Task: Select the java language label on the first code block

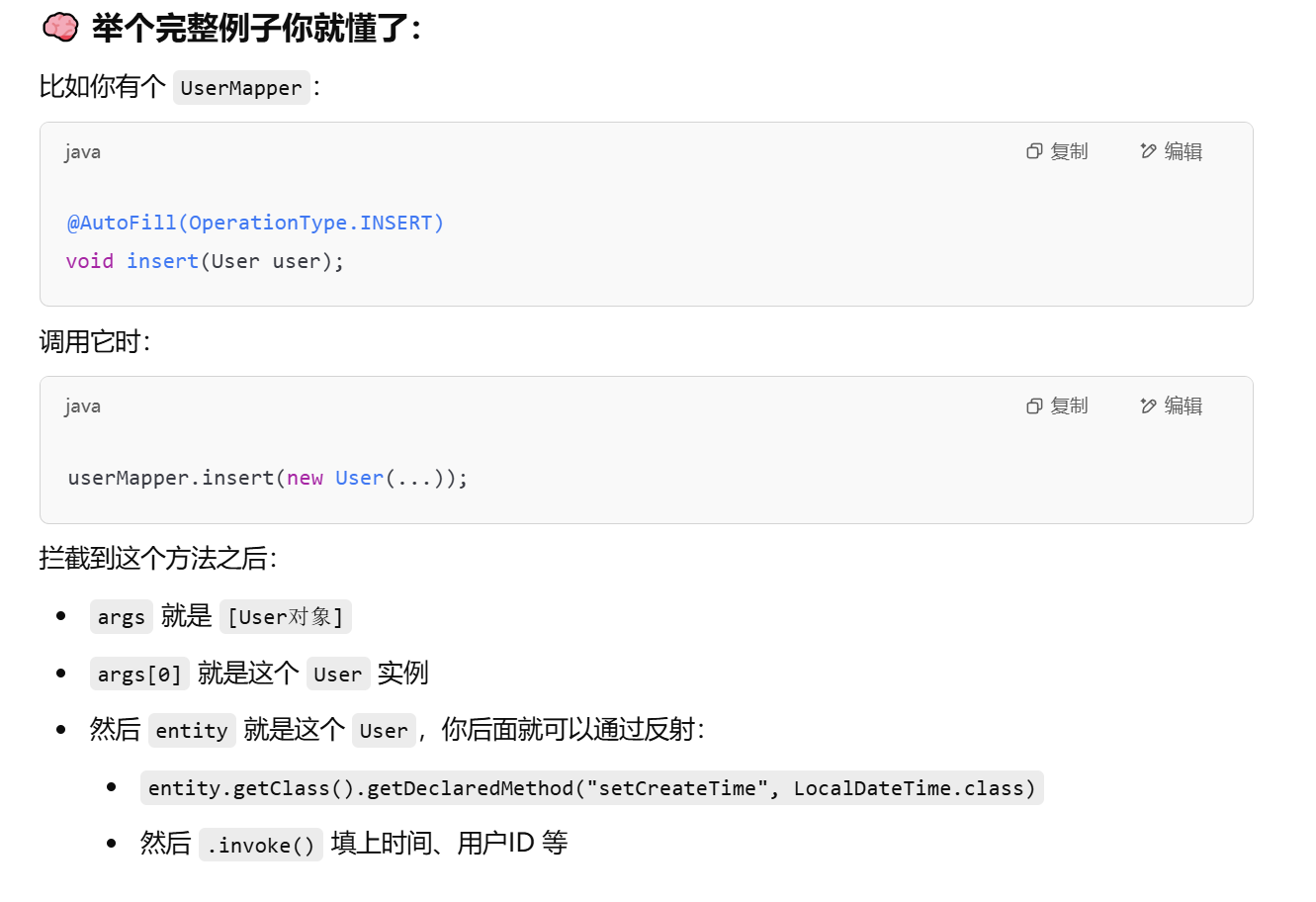Action: [x=80, y=151]
